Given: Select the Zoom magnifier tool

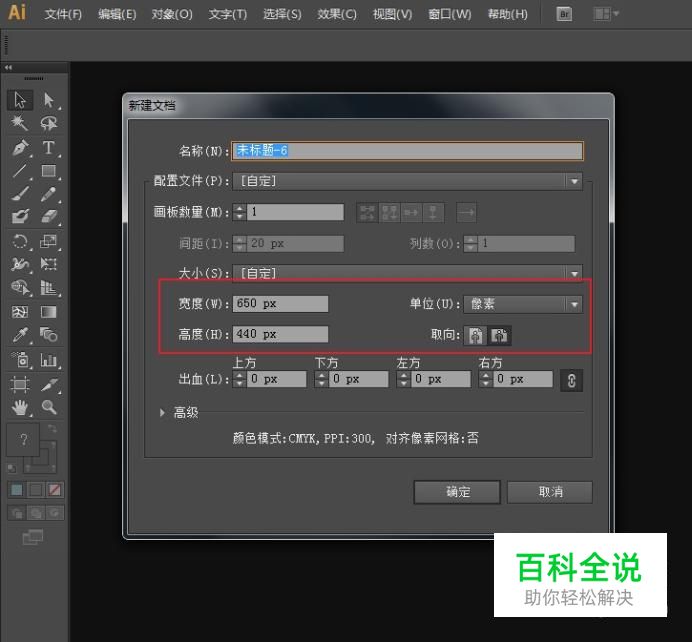Looking at the screenshot, I should click(x=49, y=407).
